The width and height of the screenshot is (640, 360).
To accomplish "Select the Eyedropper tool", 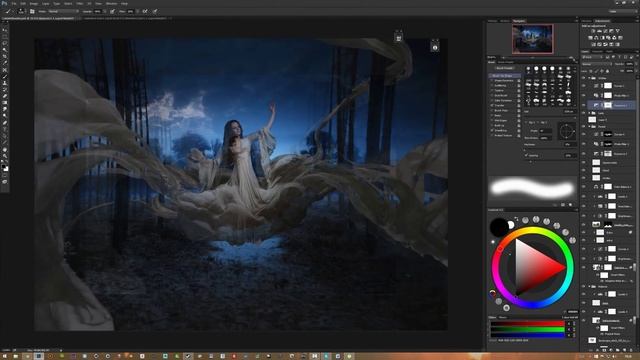I will 5,63.
